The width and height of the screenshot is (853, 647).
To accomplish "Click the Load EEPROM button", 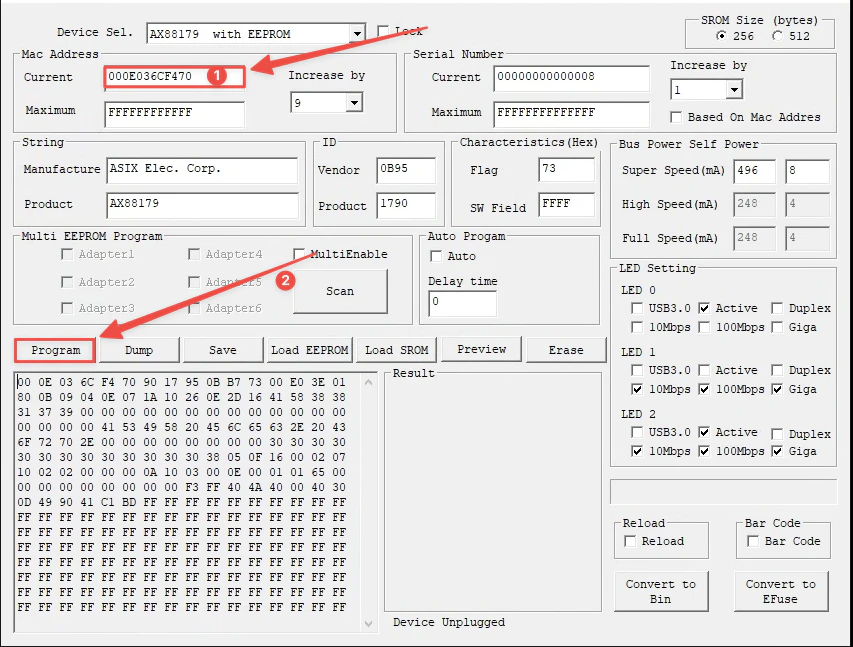I will pos(310,350).
